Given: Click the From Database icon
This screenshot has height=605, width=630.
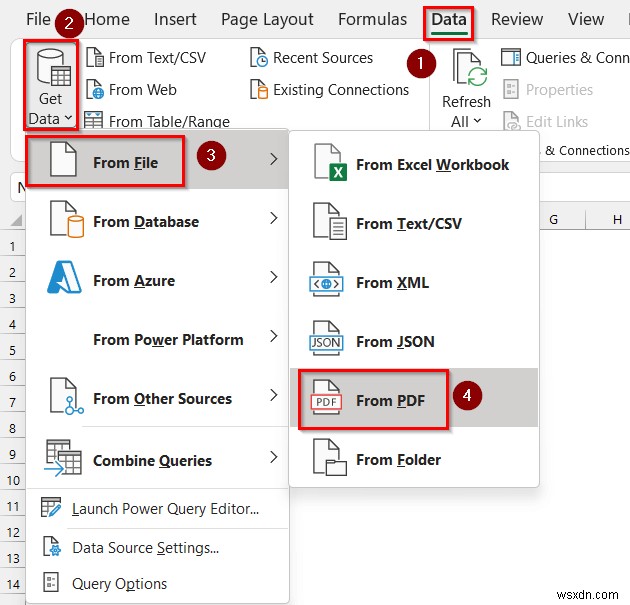Looking at the screenshot, I should pyautogui.click(x=66, y=219).
